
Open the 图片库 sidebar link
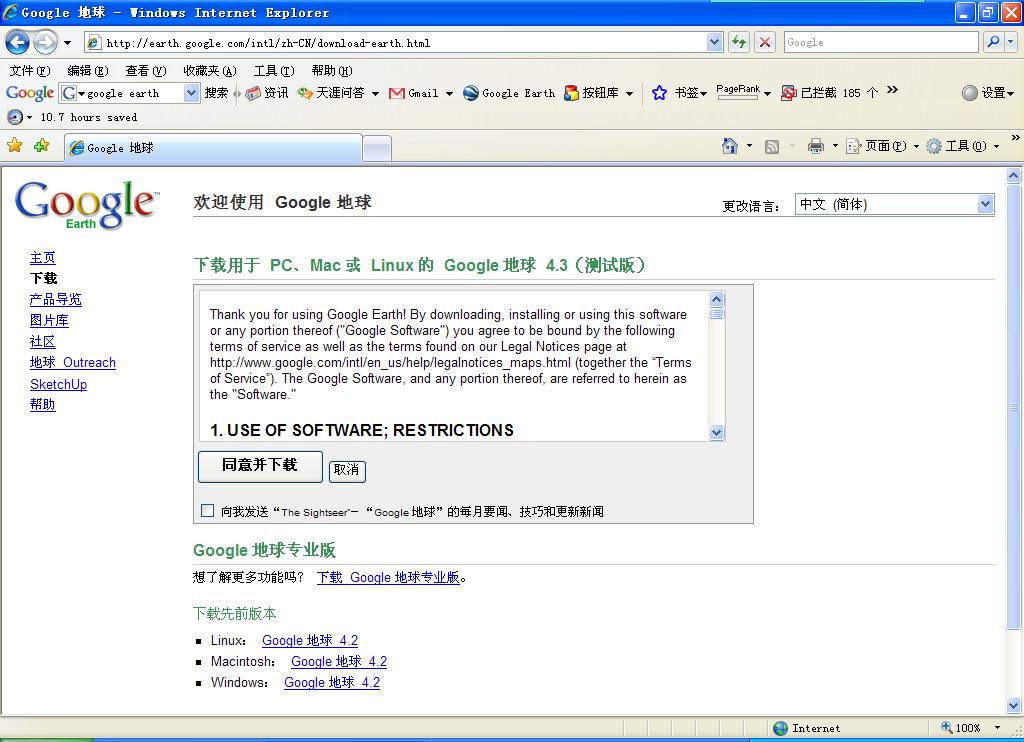[x=49, y=321]
